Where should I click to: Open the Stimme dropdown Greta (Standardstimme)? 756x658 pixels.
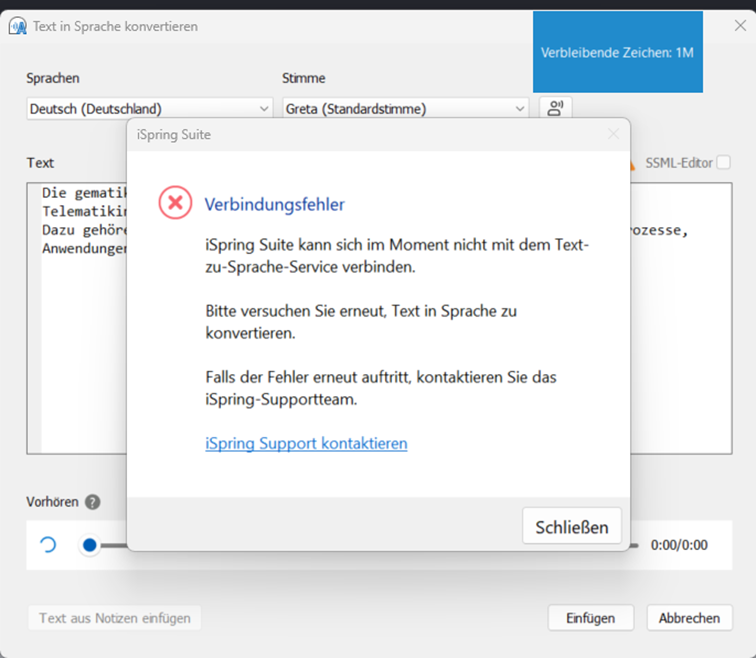[405, 108]
